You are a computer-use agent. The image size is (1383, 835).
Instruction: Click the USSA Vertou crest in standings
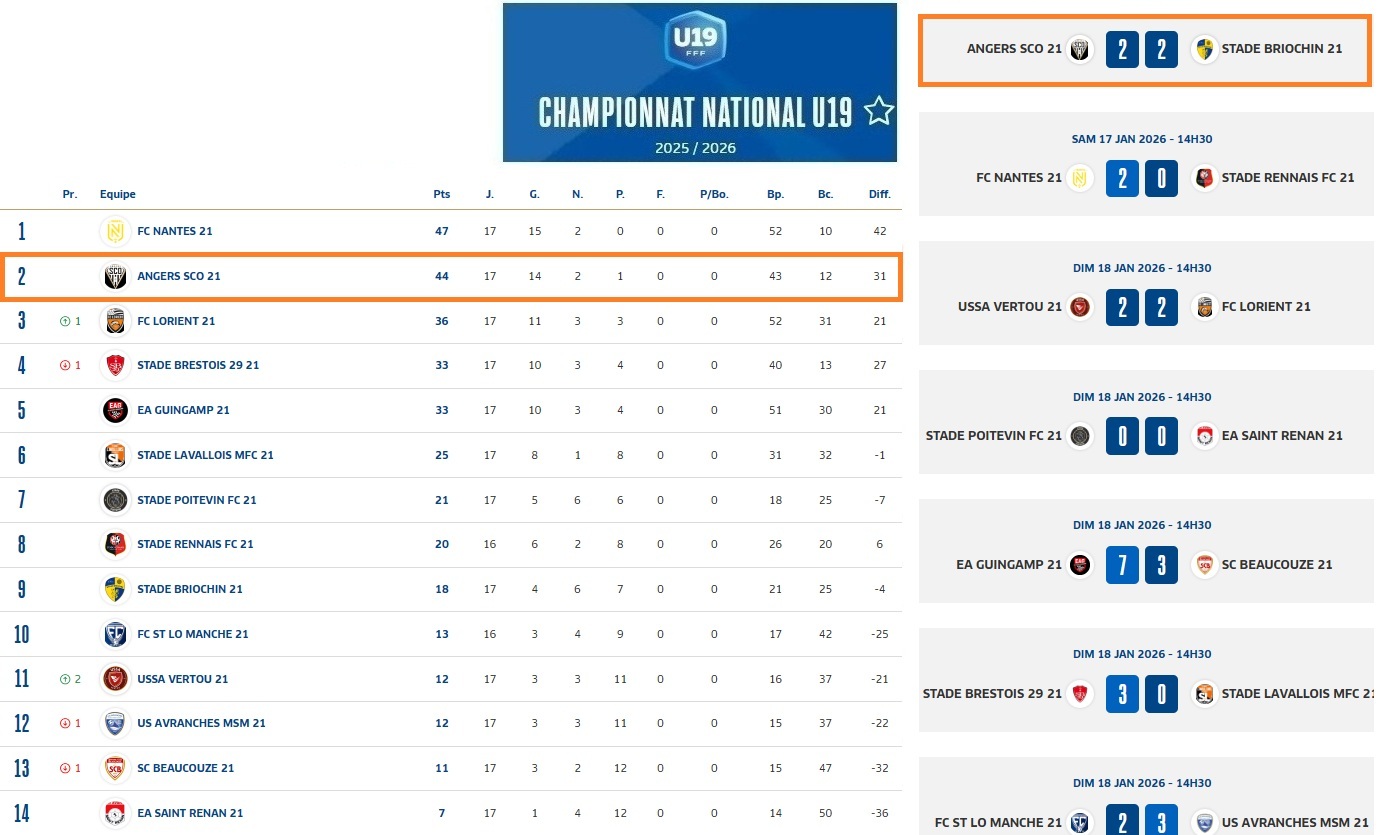tap(116, 679)
